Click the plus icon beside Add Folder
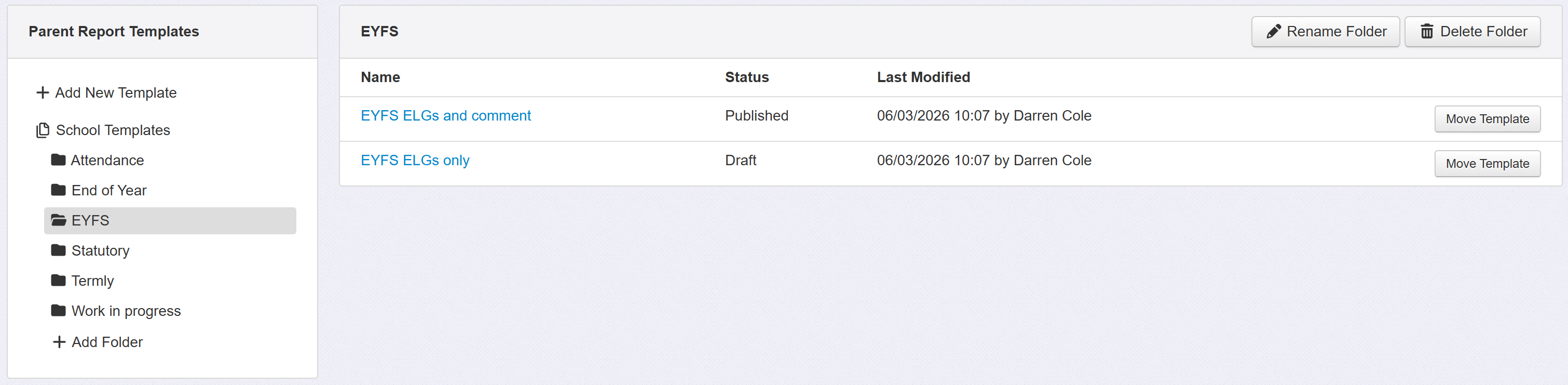Image resolution: width=1568 pixels, height=385 pixels. [x=59, y=342]
